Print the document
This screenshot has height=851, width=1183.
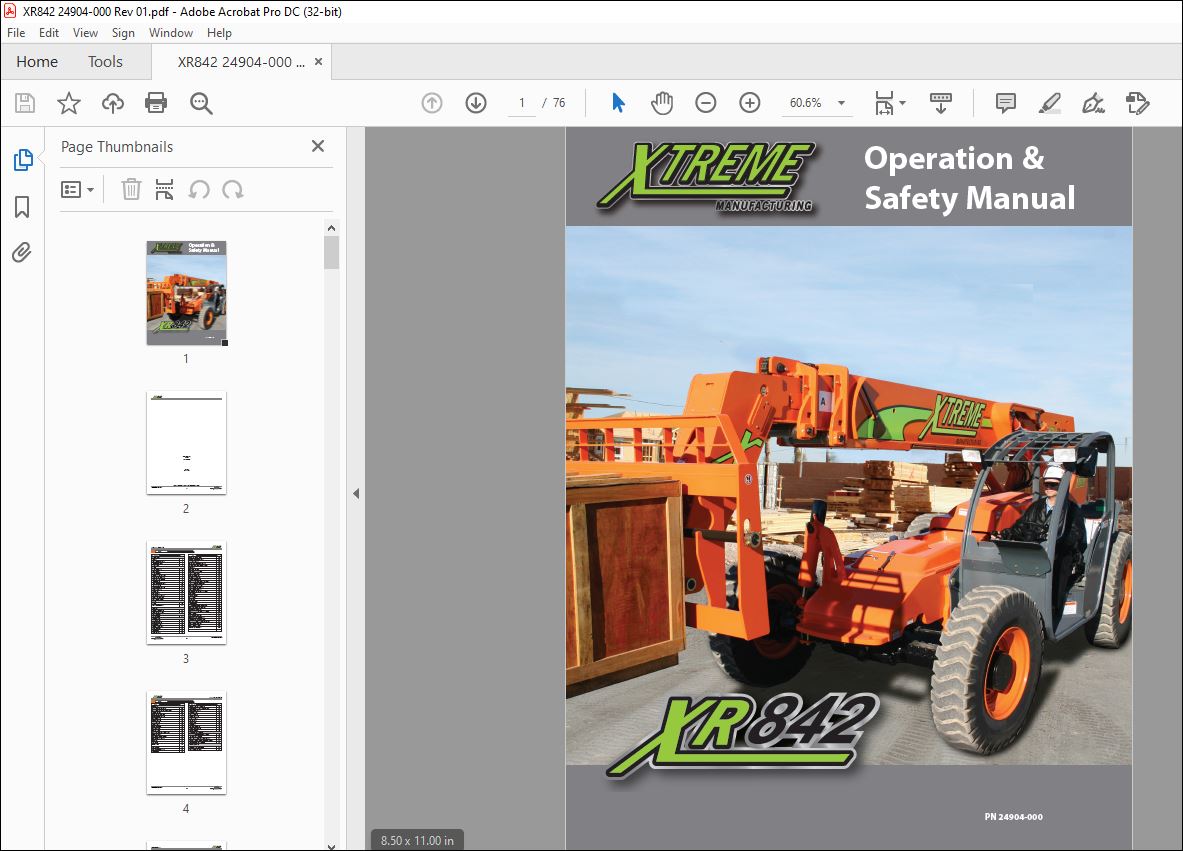click(x=156, y=103)
